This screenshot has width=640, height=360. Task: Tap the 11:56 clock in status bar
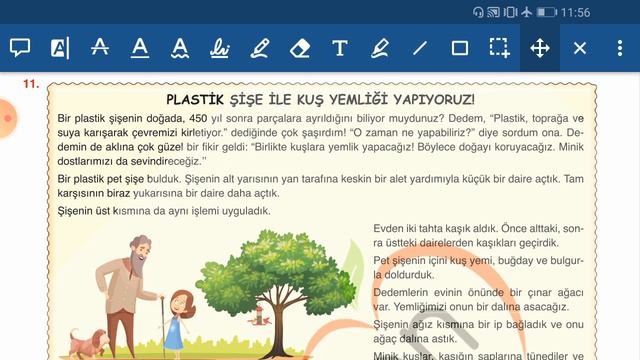576,13
